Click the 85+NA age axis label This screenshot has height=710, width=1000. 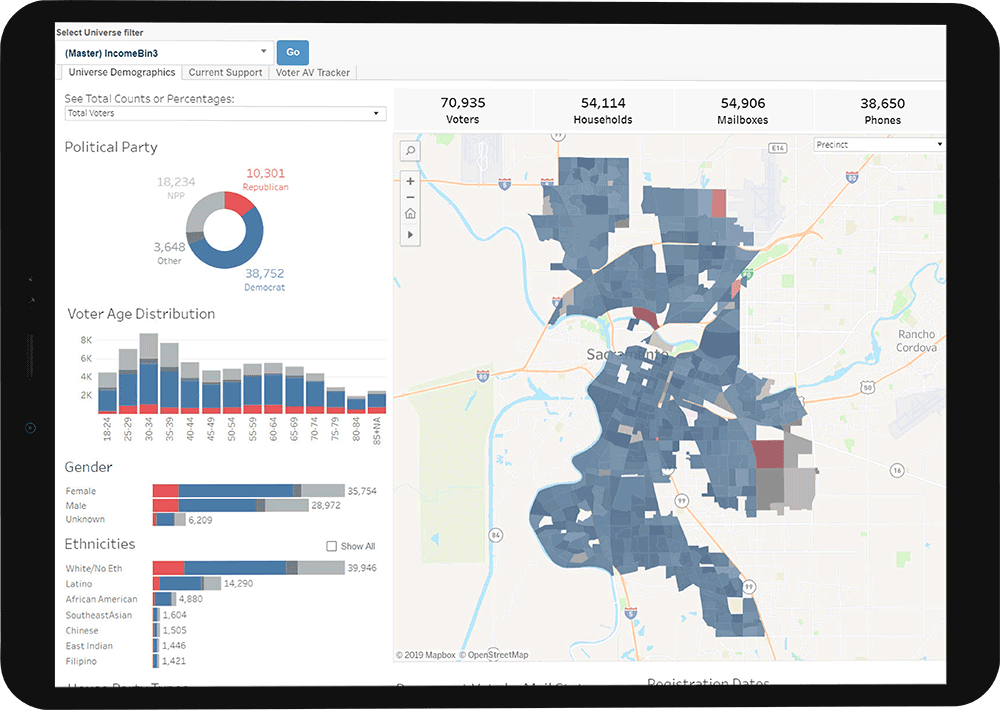[x=377, y=430]
